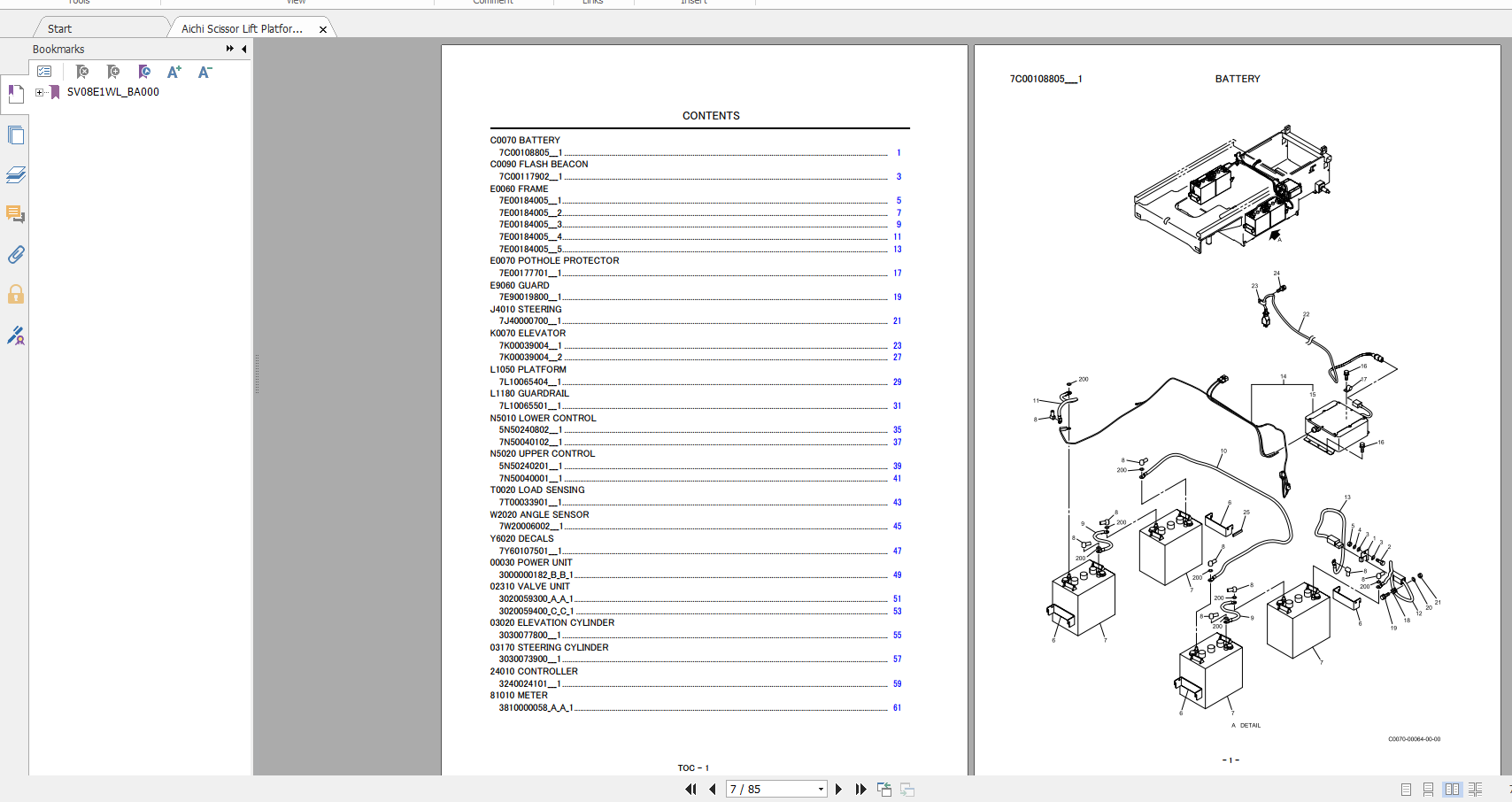Image resolution: width=1512 pixels, height=802 pixels.
Task: Switch to continuous page layout
Action: [x=1428, y=789]
